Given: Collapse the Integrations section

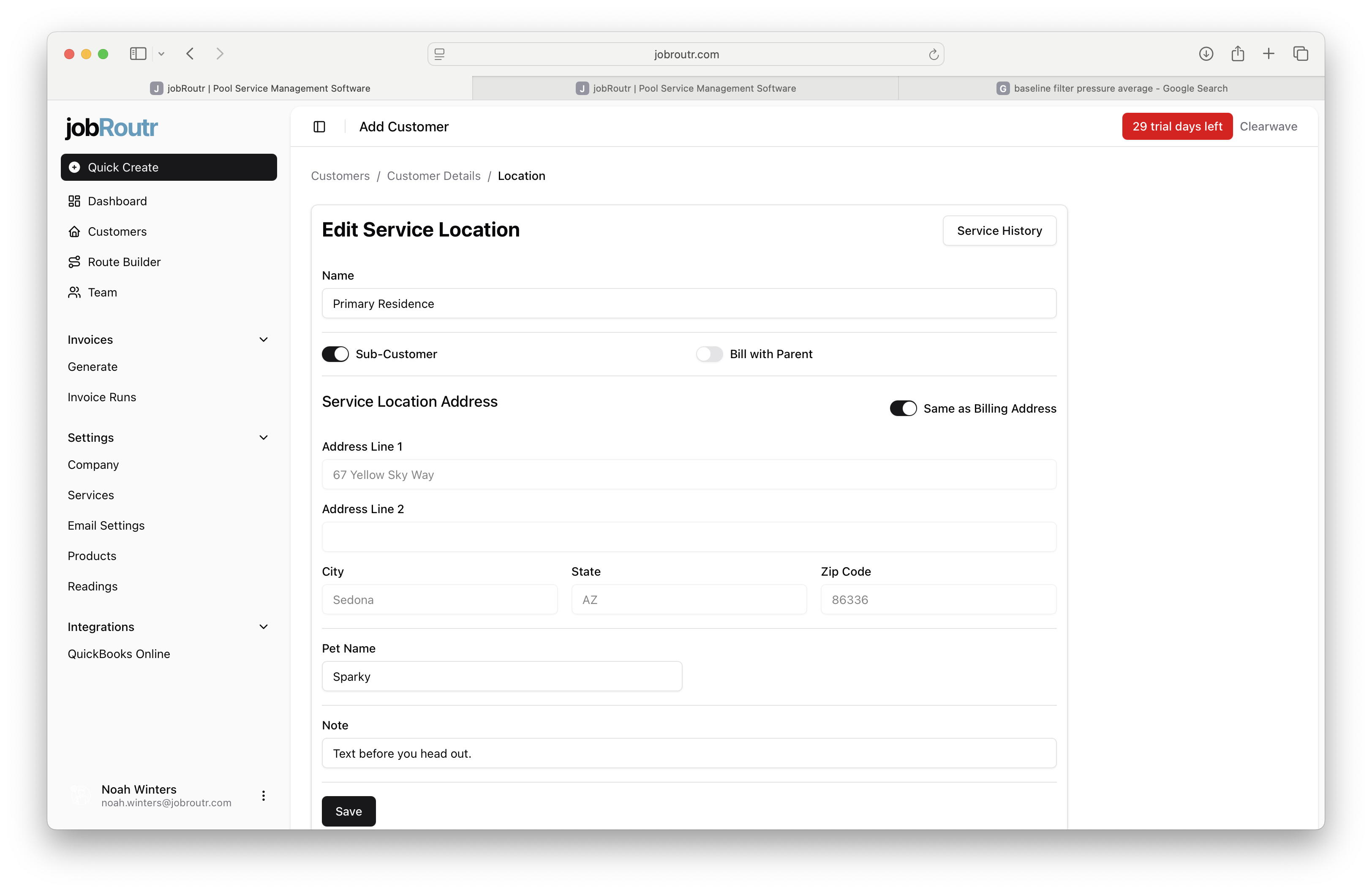Looking at the screenshot, I should coord(264,627).
